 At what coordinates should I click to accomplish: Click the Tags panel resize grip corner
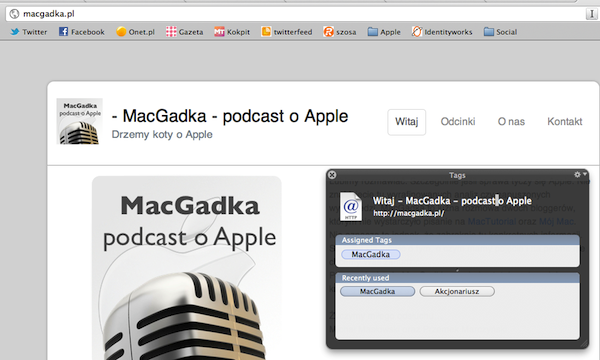[584, 344]
